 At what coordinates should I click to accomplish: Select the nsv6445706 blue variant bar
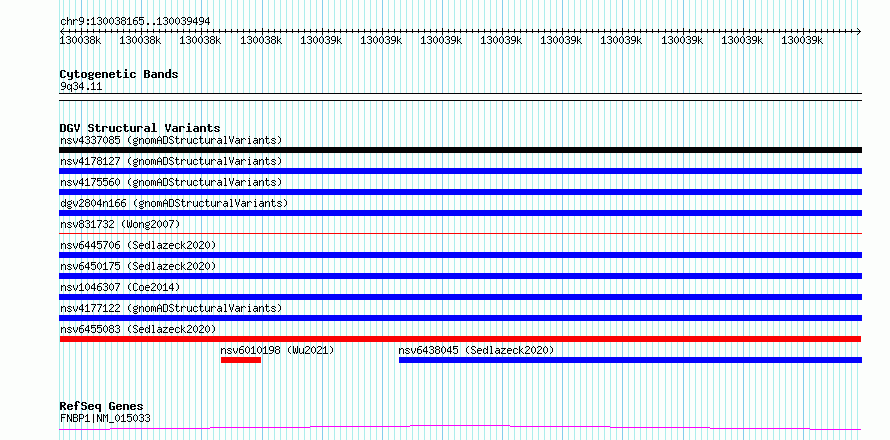[x=460, y=255]
